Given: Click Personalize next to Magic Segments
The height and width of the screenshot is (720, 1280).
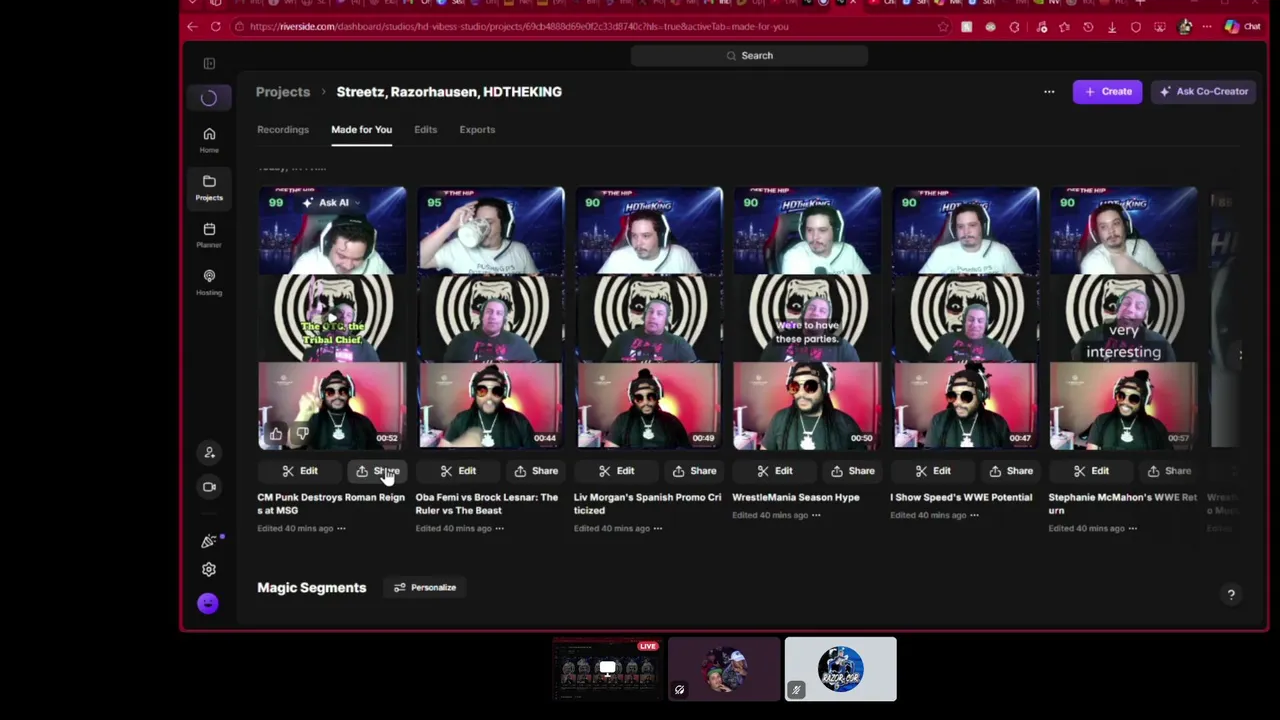Looking at the screenshot, I should point(425,588).
